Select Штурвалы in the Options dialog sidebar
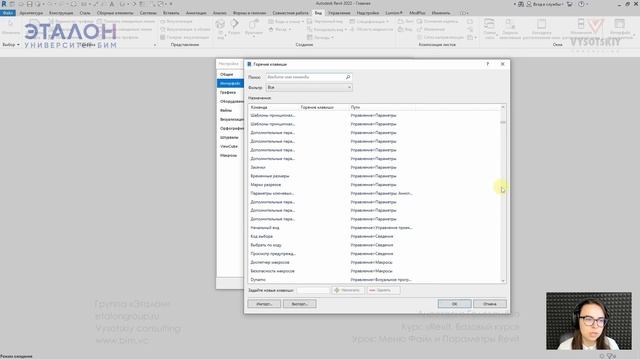640x360 pixels. tap(230, 137)
